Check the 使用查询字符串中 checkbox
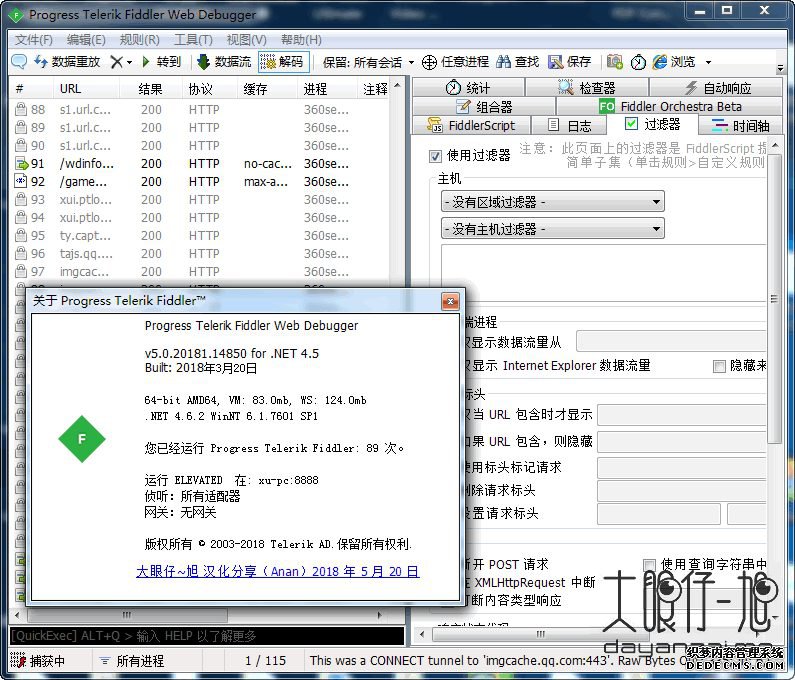 (x=648, y=564)
